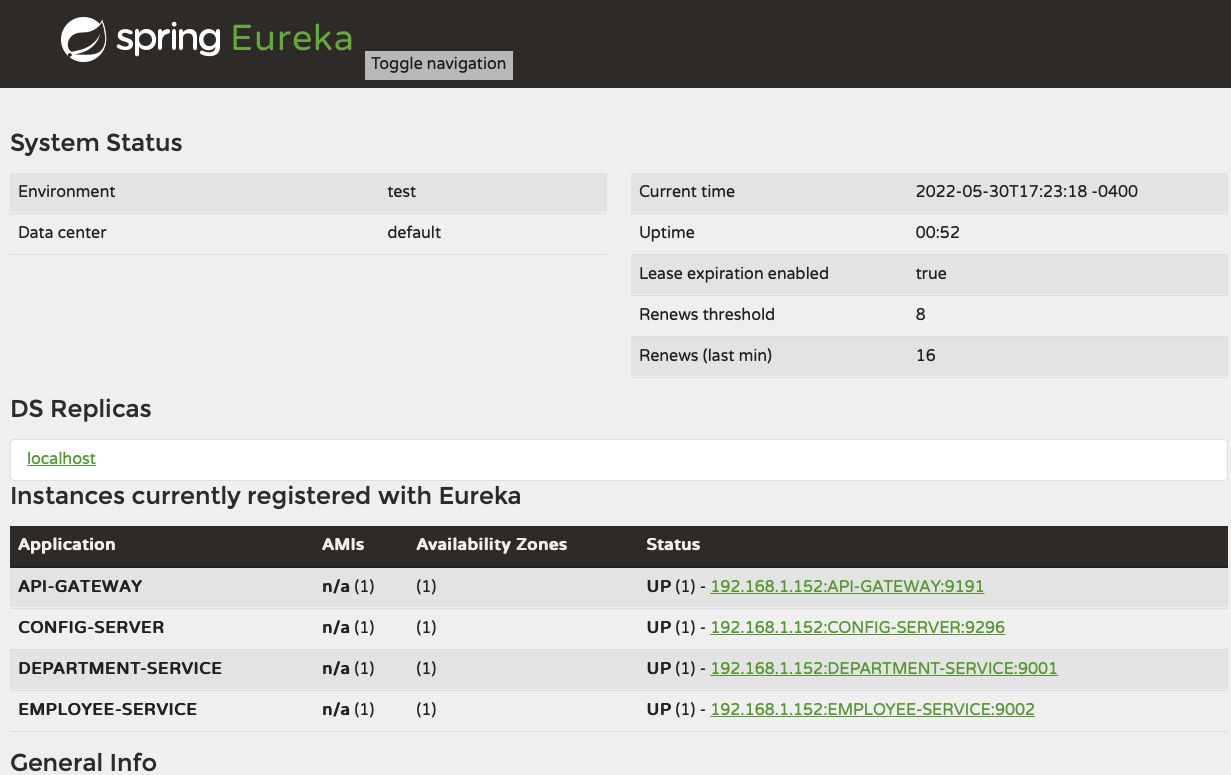Click "Instances currently registered with Eureka" heading
The image size is (1231, 775).
(266, 496)
